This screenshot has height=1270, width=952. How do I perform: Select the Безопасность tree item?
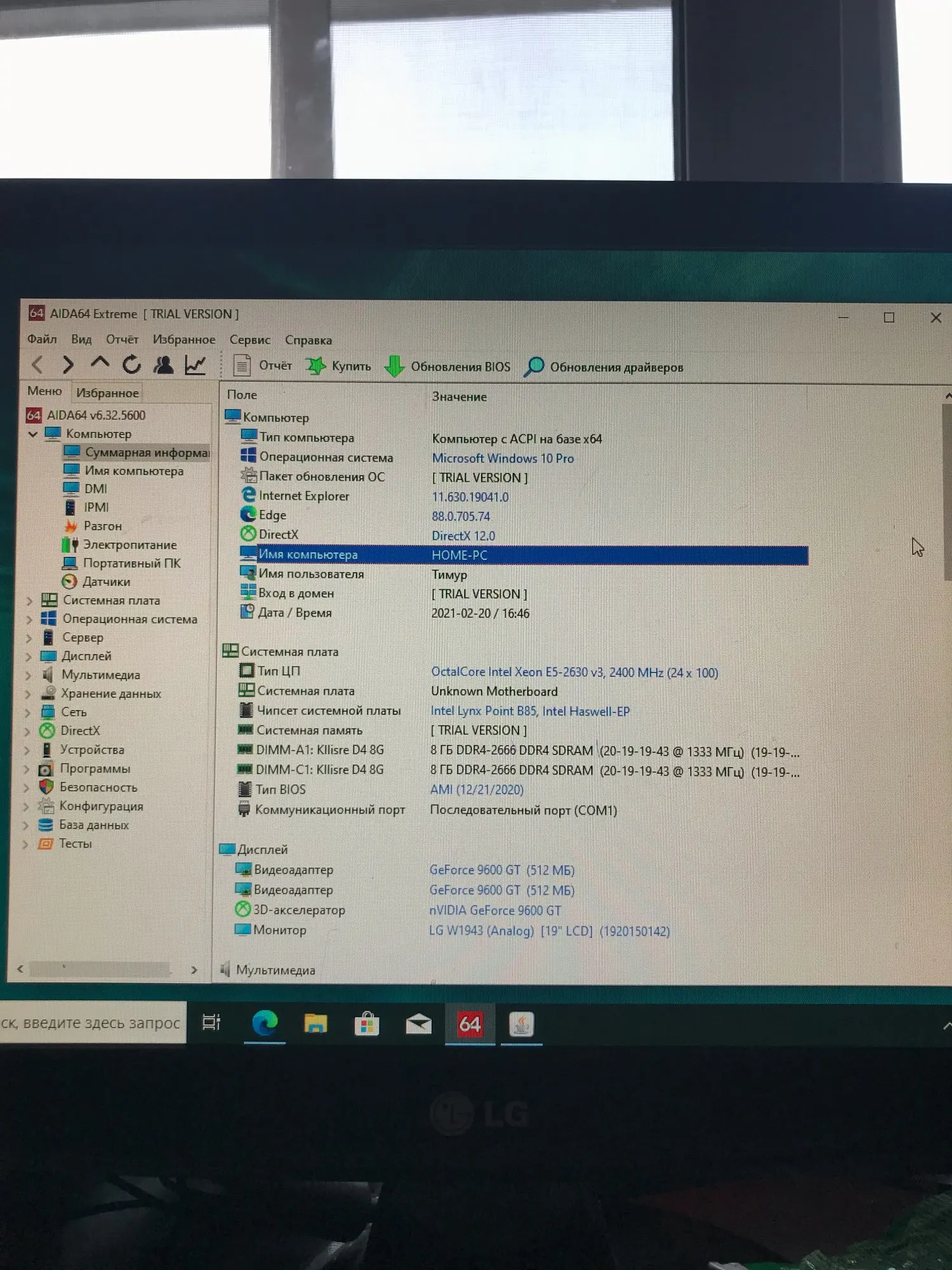88,787
